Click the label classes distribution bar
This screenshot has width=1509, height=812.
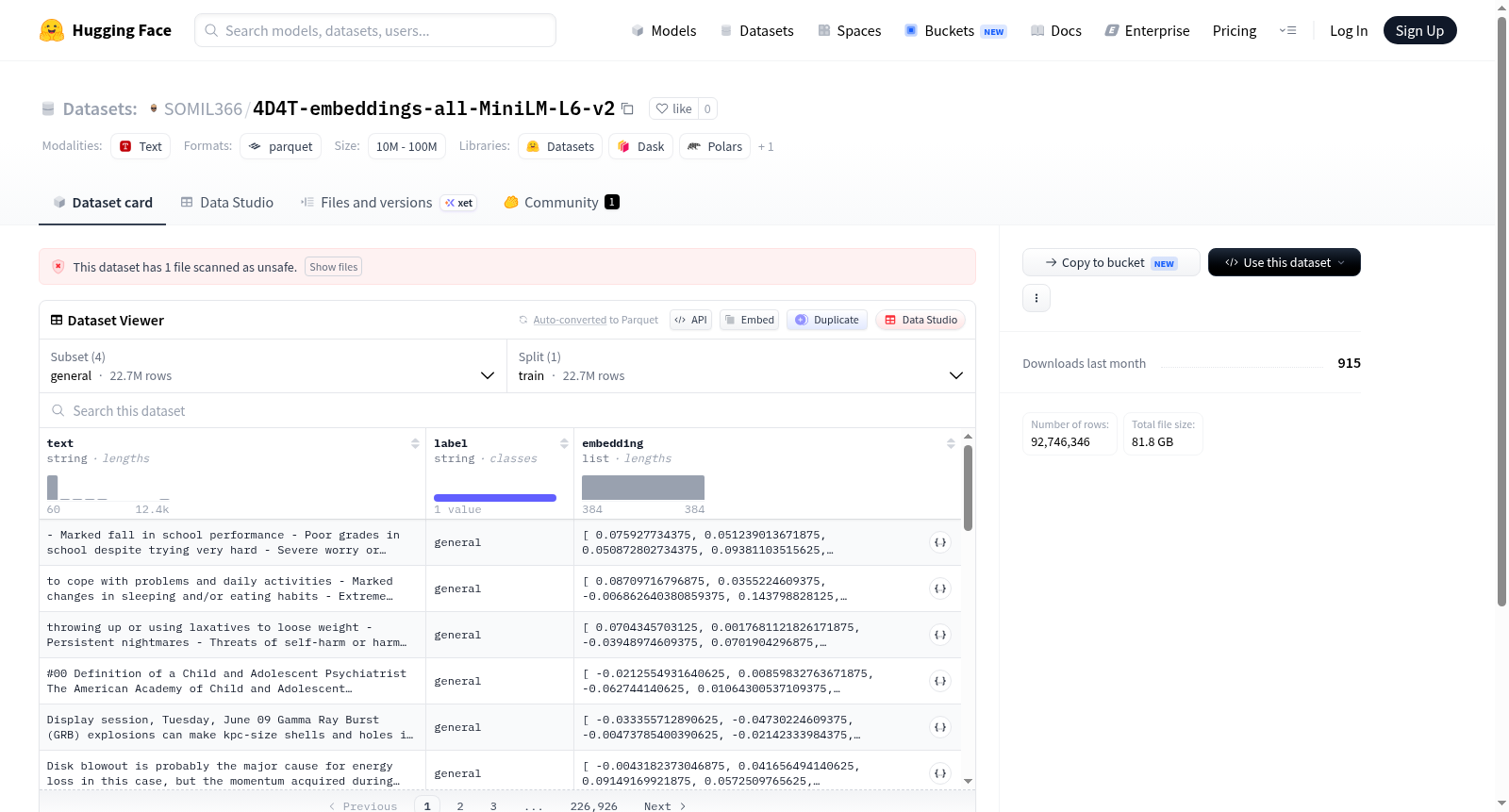point(495,497)
